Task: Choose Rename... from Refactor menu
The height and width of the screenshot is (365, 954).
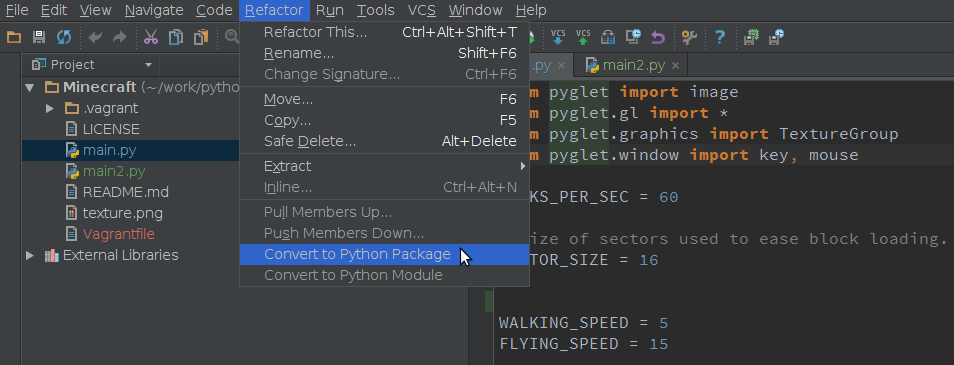Action: pyautogui.click(x=385, y=54)
